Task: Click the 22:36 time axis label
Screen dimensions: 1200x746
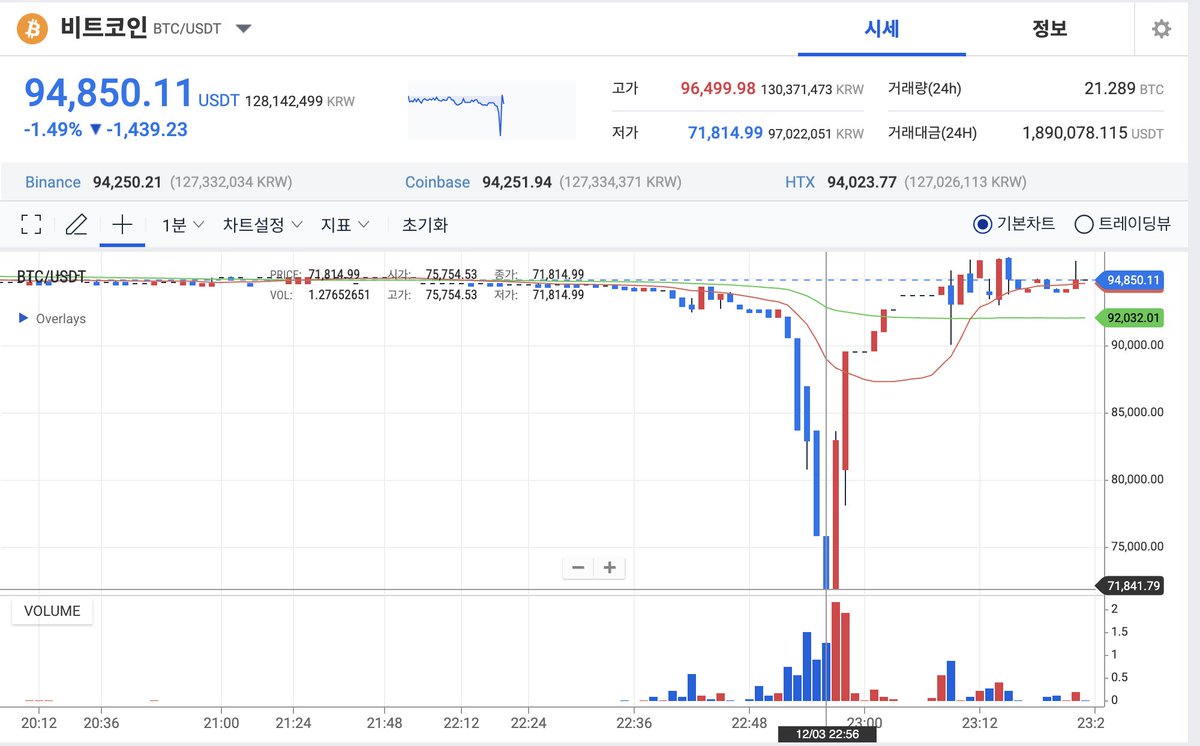Action: (634, 723)
